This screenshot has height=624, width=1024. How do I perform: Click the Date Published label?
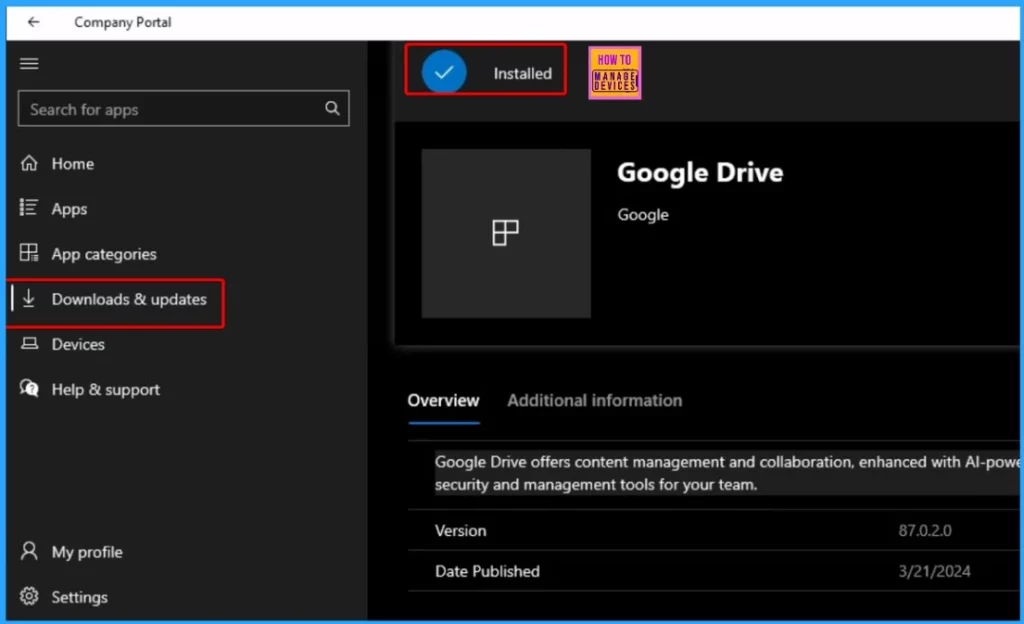487,571
